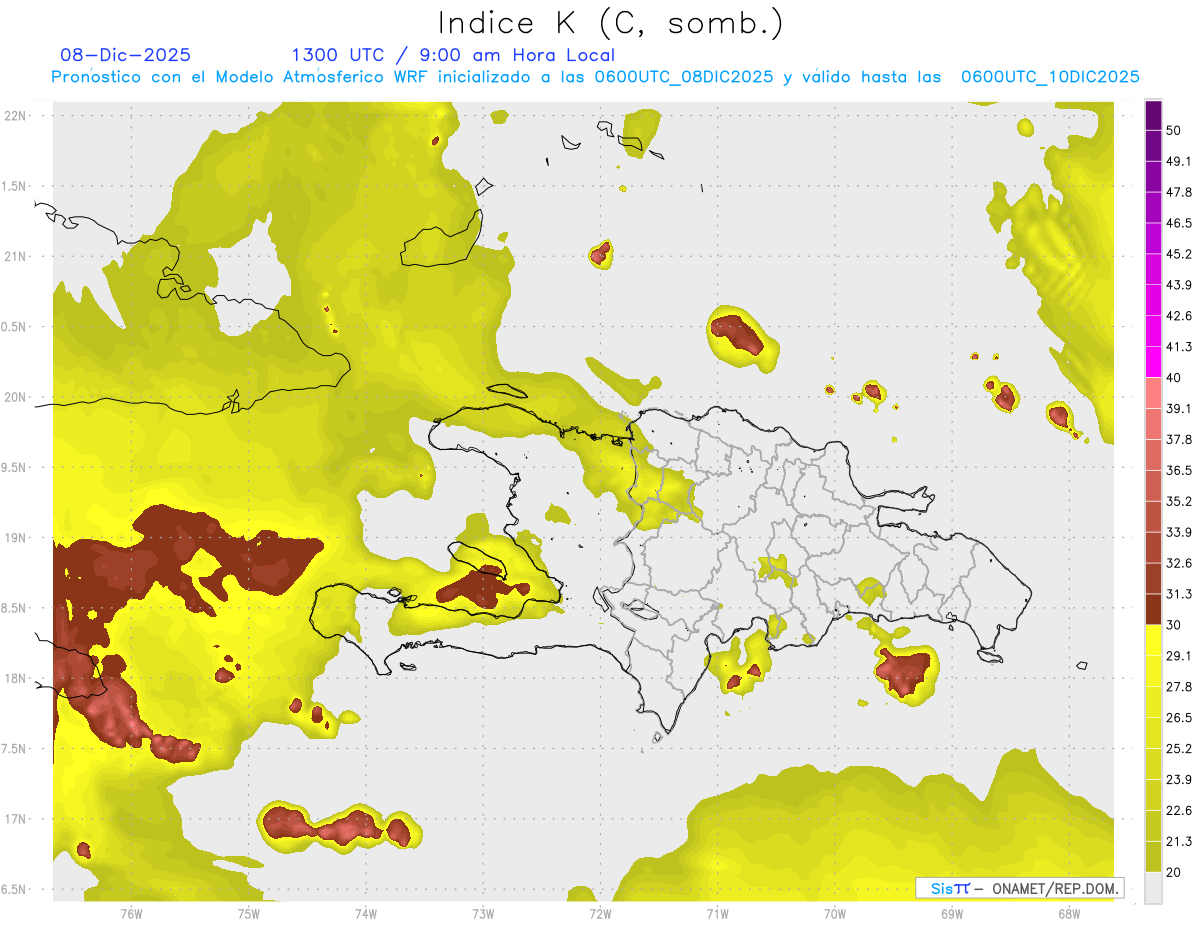Pick the magenta swatch between 40 and 41.3

pyautogui.click(x=1153, y=362)
